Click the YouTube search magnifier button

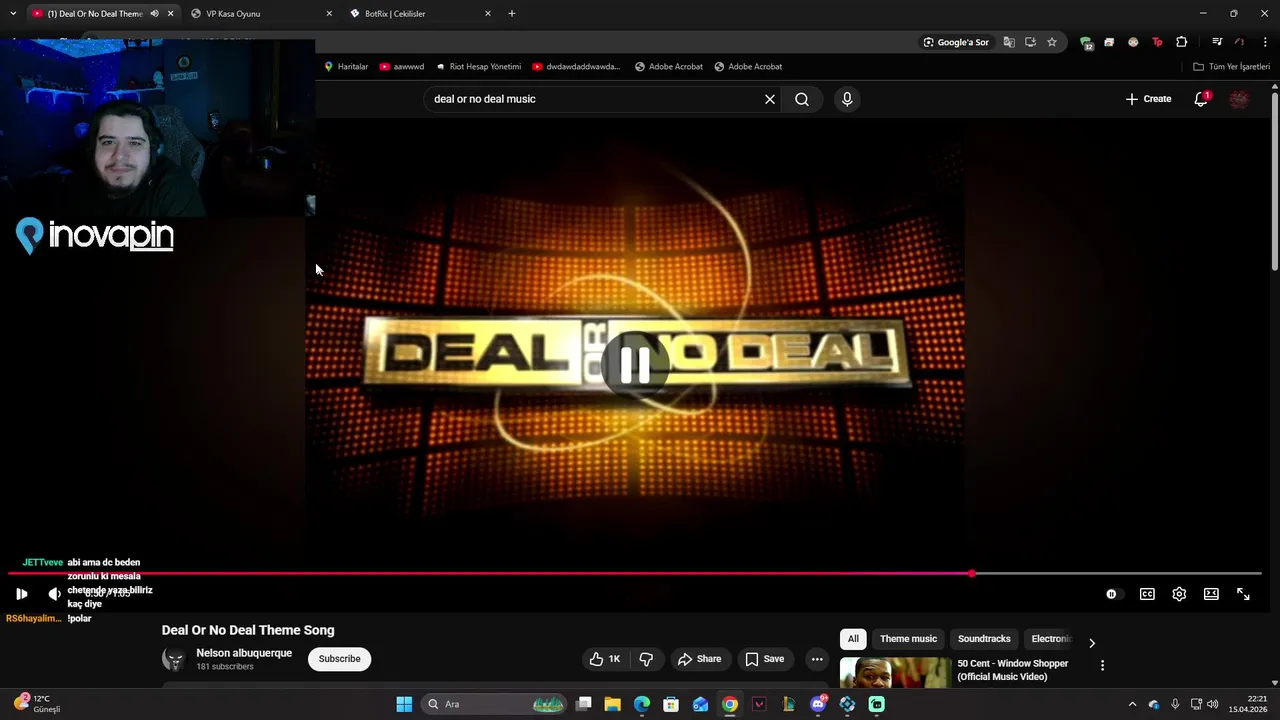pyautogui.click(x=802, y=99)
